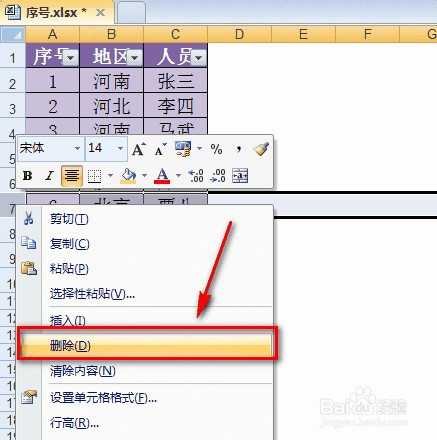
Task: Click the paste clipboard icon
Action: click(x=29, y=268)
